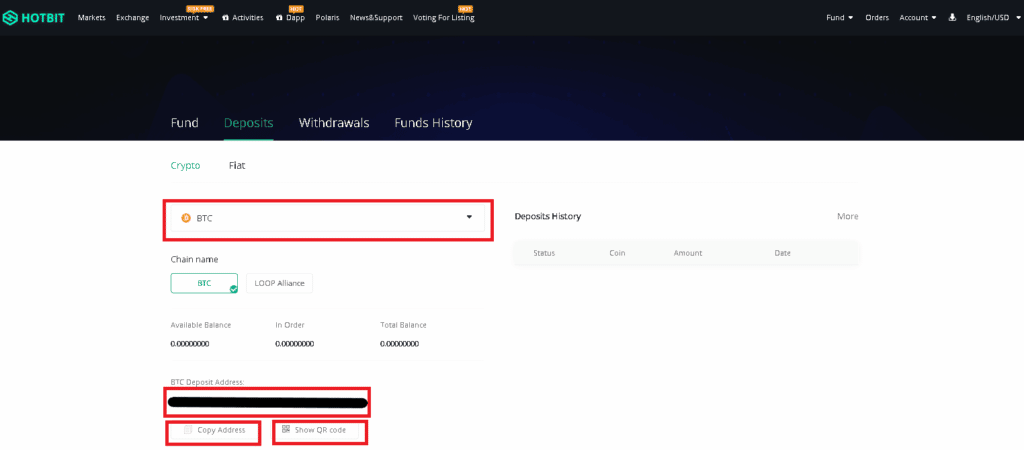The height and width of the screenshot is (450, 1024).
Task: Click the Hotbit logo
Action: point(33,18)
